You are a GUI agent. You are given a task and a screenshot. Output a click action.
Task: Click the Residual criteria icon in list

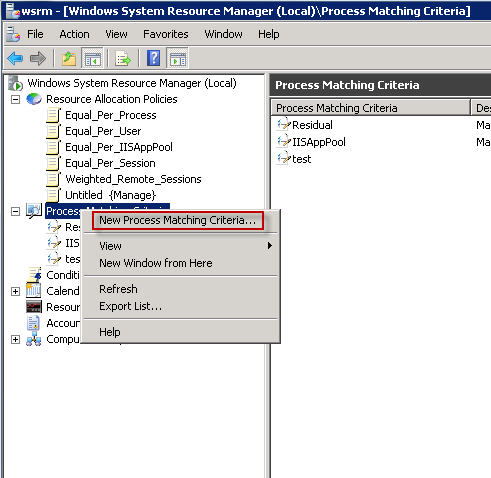click(284, 125)
